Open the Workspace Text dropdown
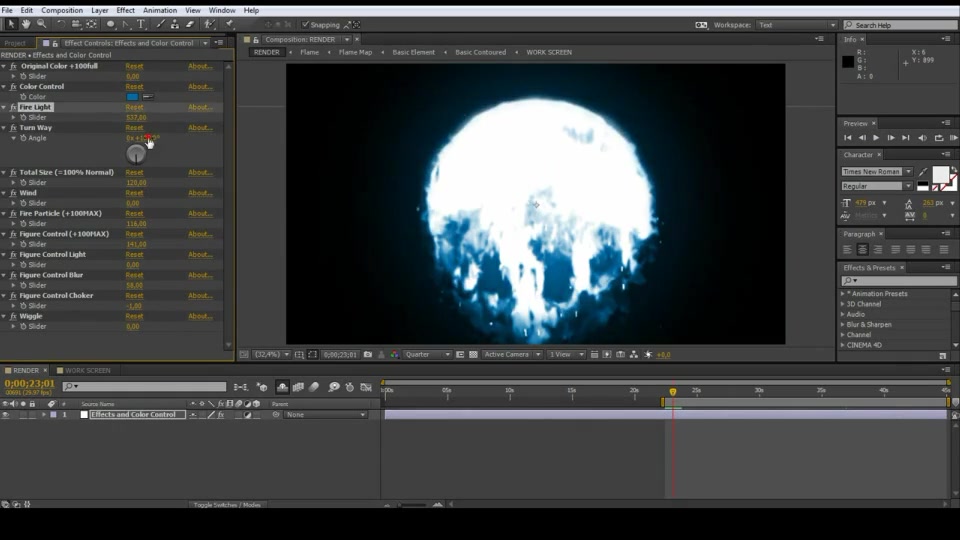The image size is (960, 540). (x=797, y=25)
